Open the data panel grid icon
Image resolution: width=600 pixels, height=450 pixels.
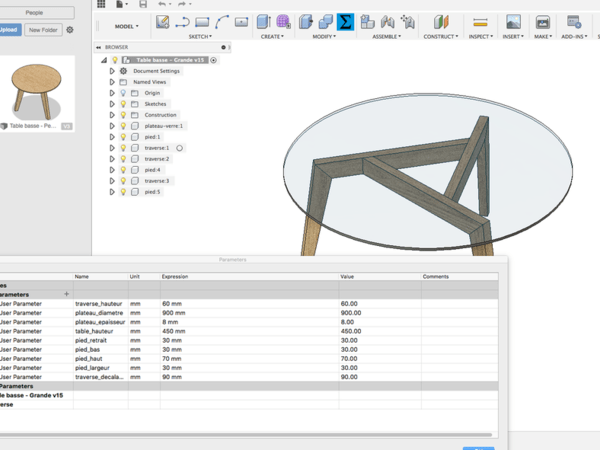point(101,4)
